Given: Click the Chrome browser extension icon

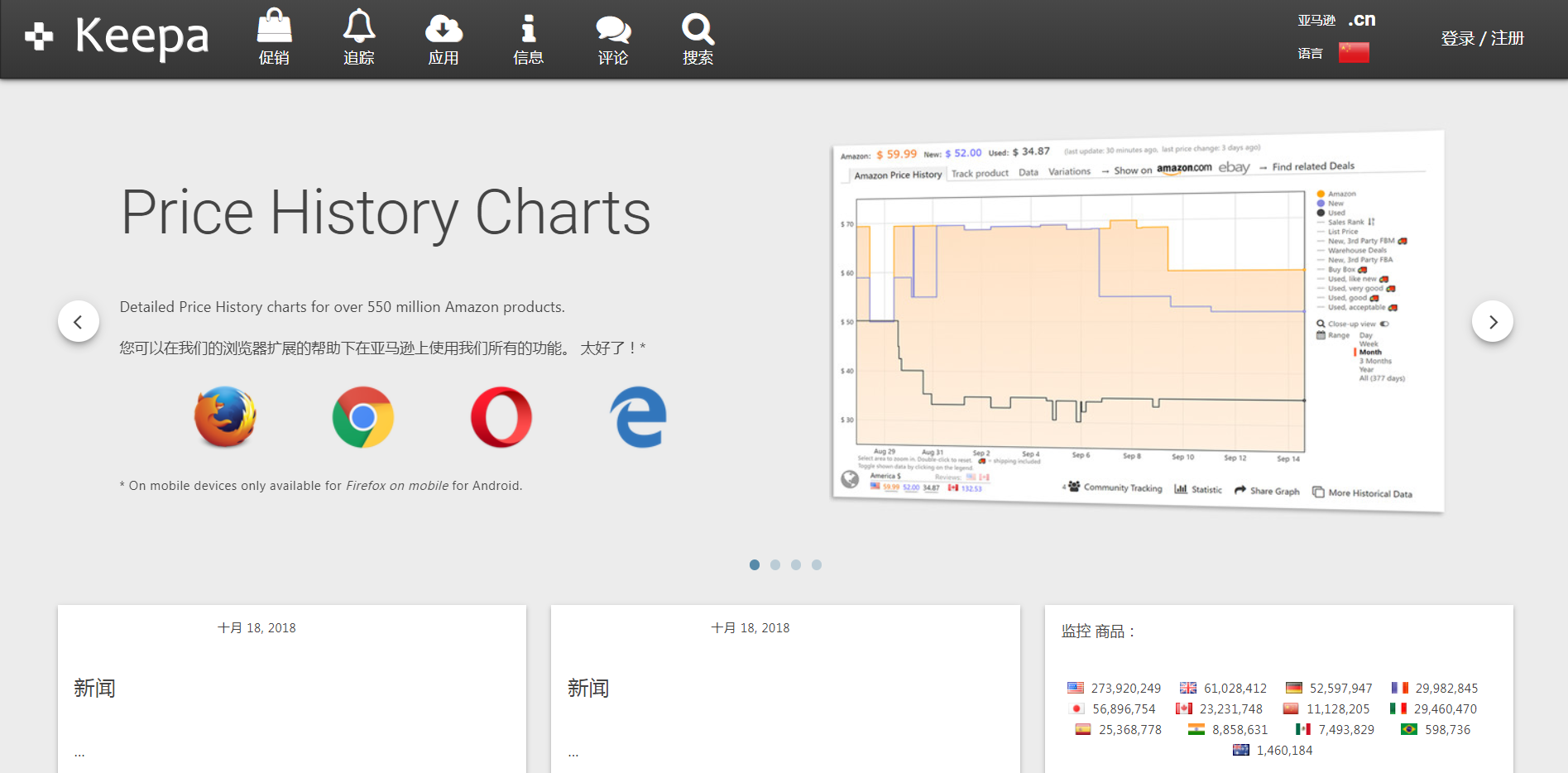Looking at the screenshot, I should point(363,416).
